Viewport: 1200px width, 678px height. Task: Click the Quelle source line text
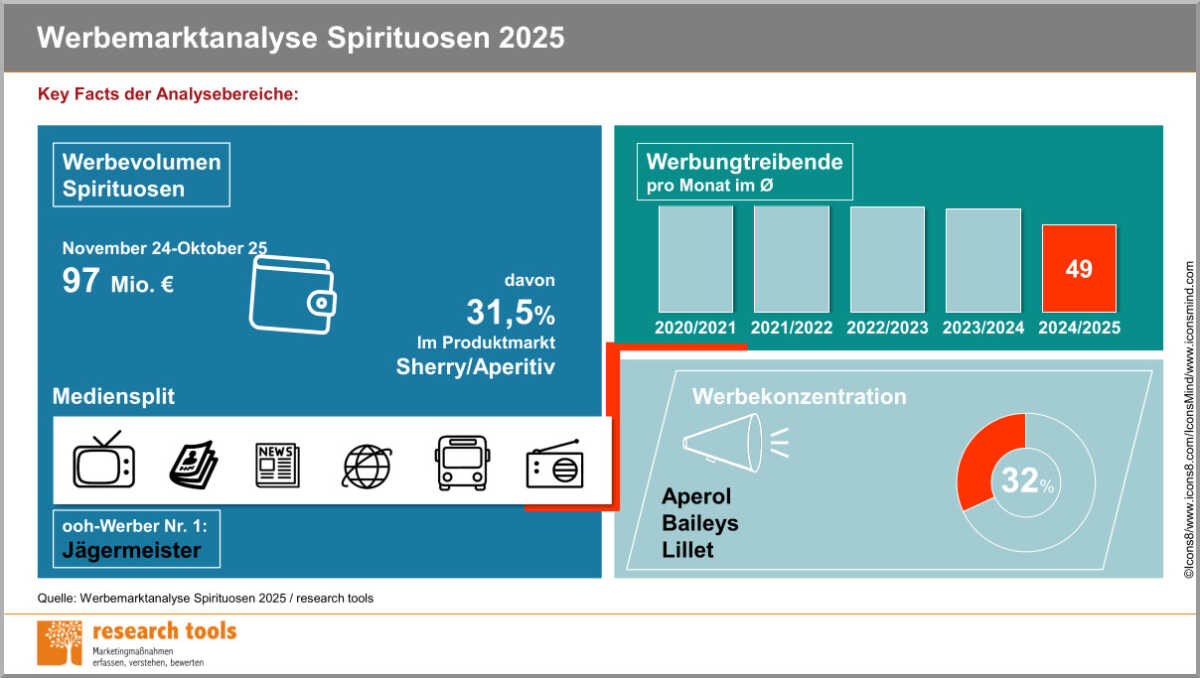[205, 598]
